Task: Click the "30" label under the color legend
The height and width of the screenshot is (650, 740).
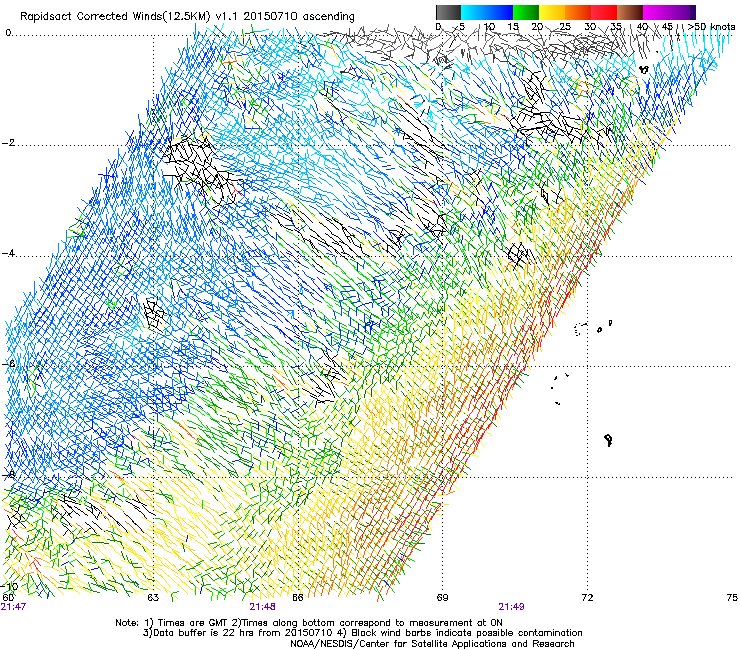Action: tap(590, 27)
